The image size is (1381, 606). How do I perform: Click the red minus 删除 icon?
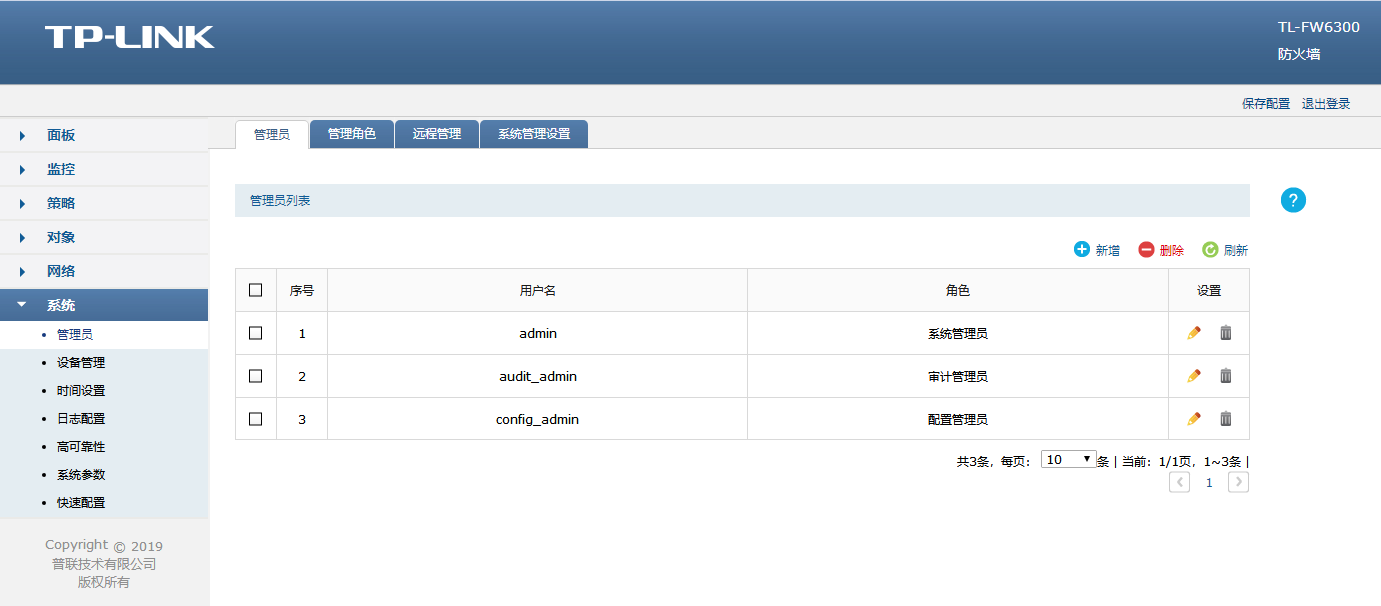(x=1146, y=250)
